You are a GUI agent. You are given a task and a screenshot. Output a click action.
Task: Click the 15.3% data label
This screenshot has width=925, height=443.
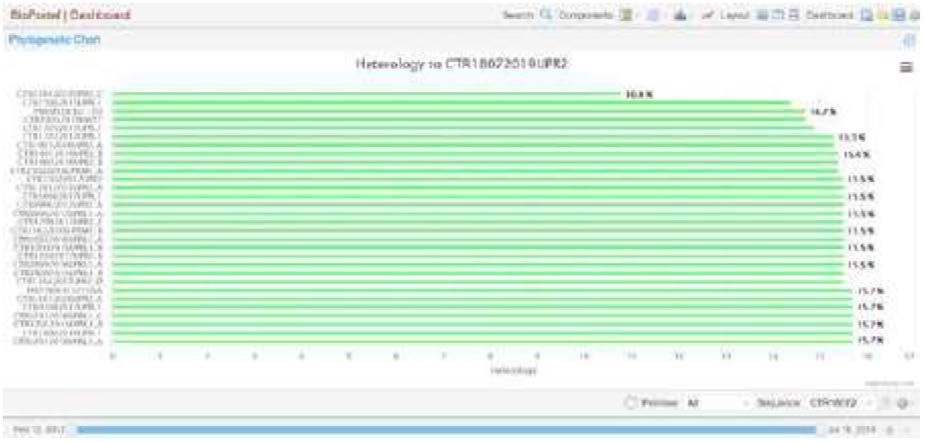[852, 137]
